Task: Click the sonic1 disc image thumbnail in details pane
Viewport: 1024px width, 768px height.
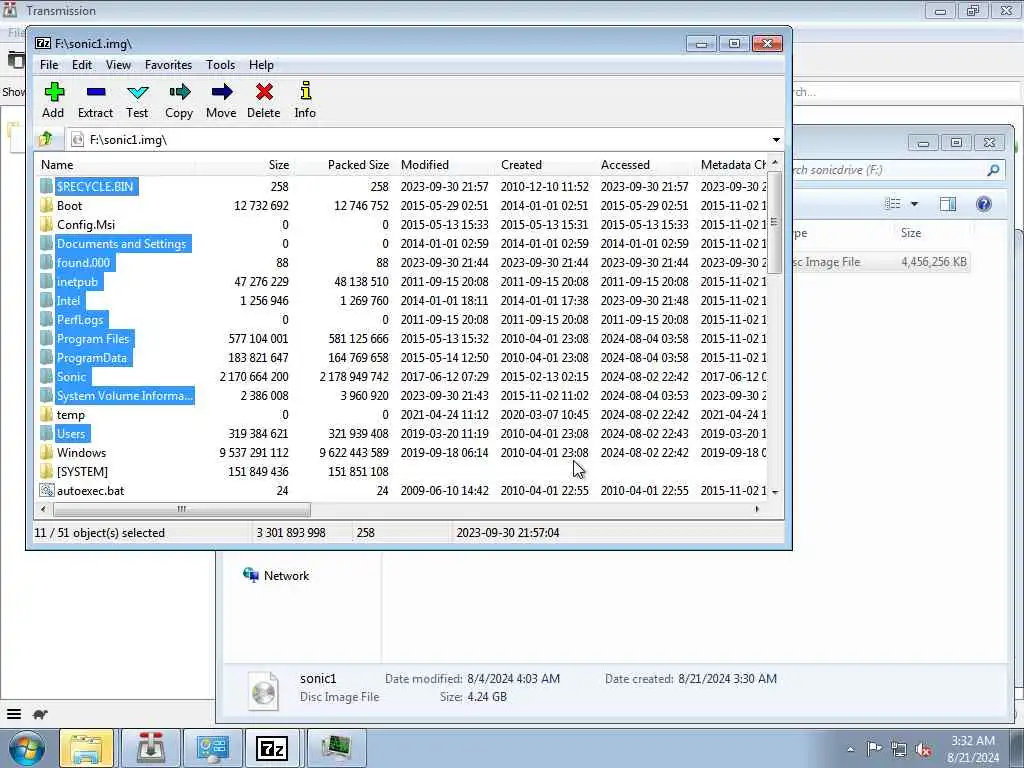Action: click(x=264, y=691)
